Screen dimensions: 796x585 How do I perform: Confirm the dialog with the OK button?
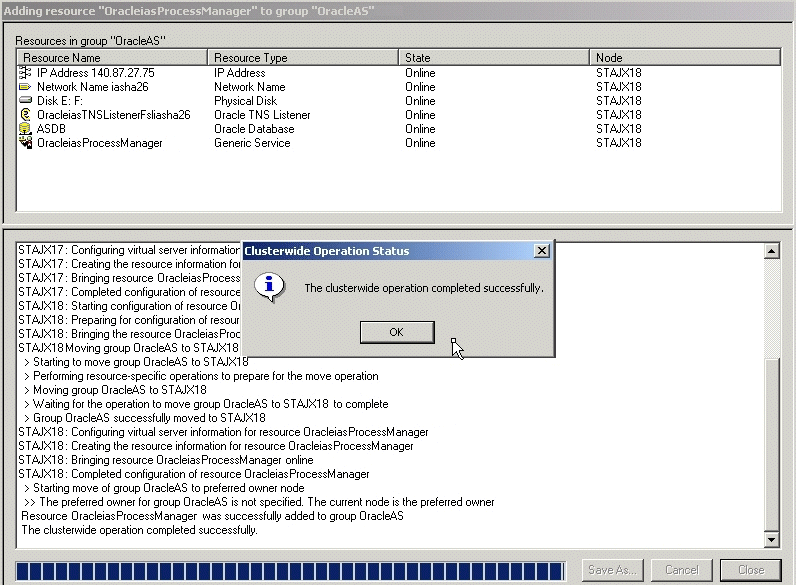pos(397,332)
